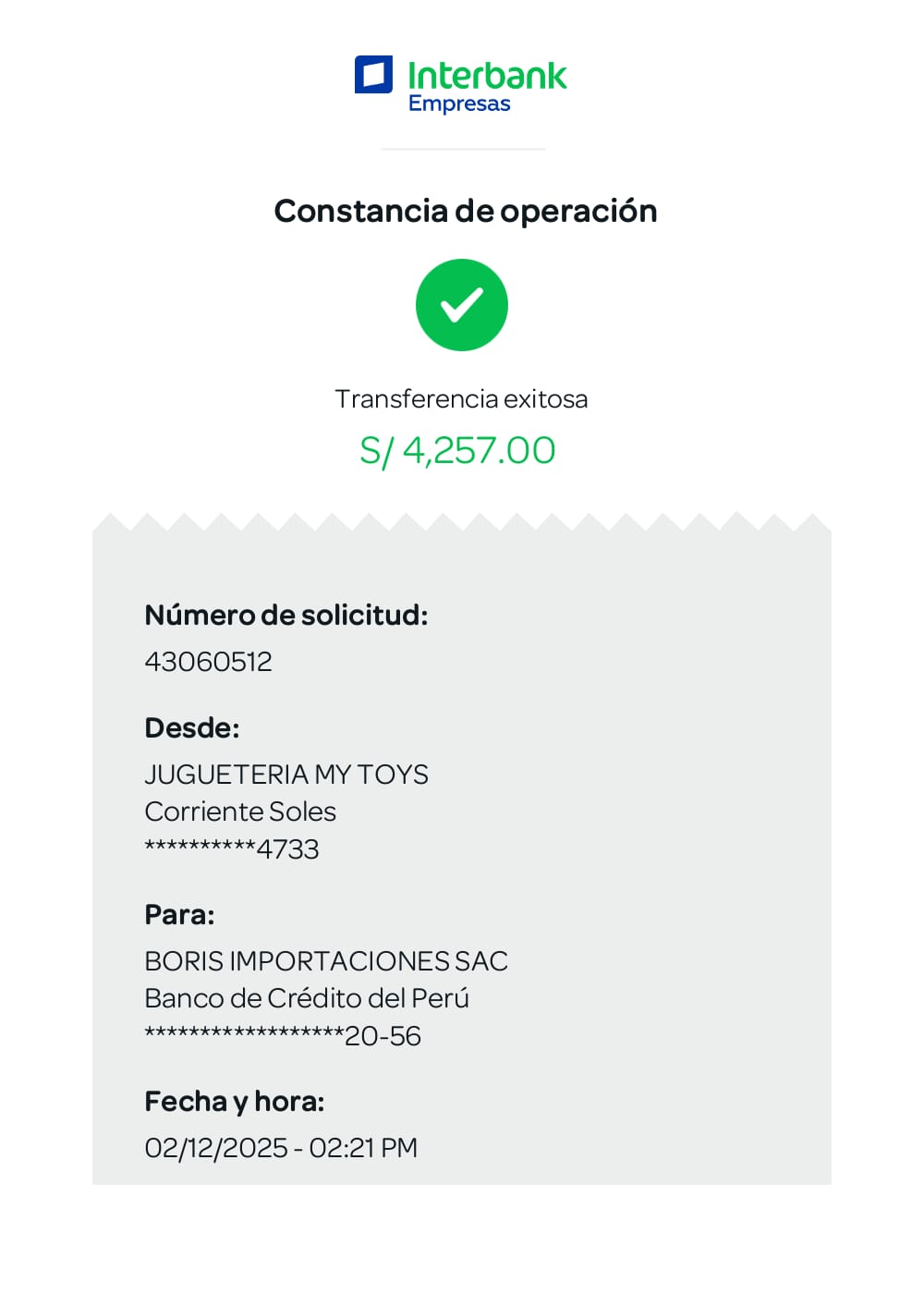This screenshot has width=924, height=1294.
Task: Select masked account number ending 4733
Action: (x=232, y=849)
